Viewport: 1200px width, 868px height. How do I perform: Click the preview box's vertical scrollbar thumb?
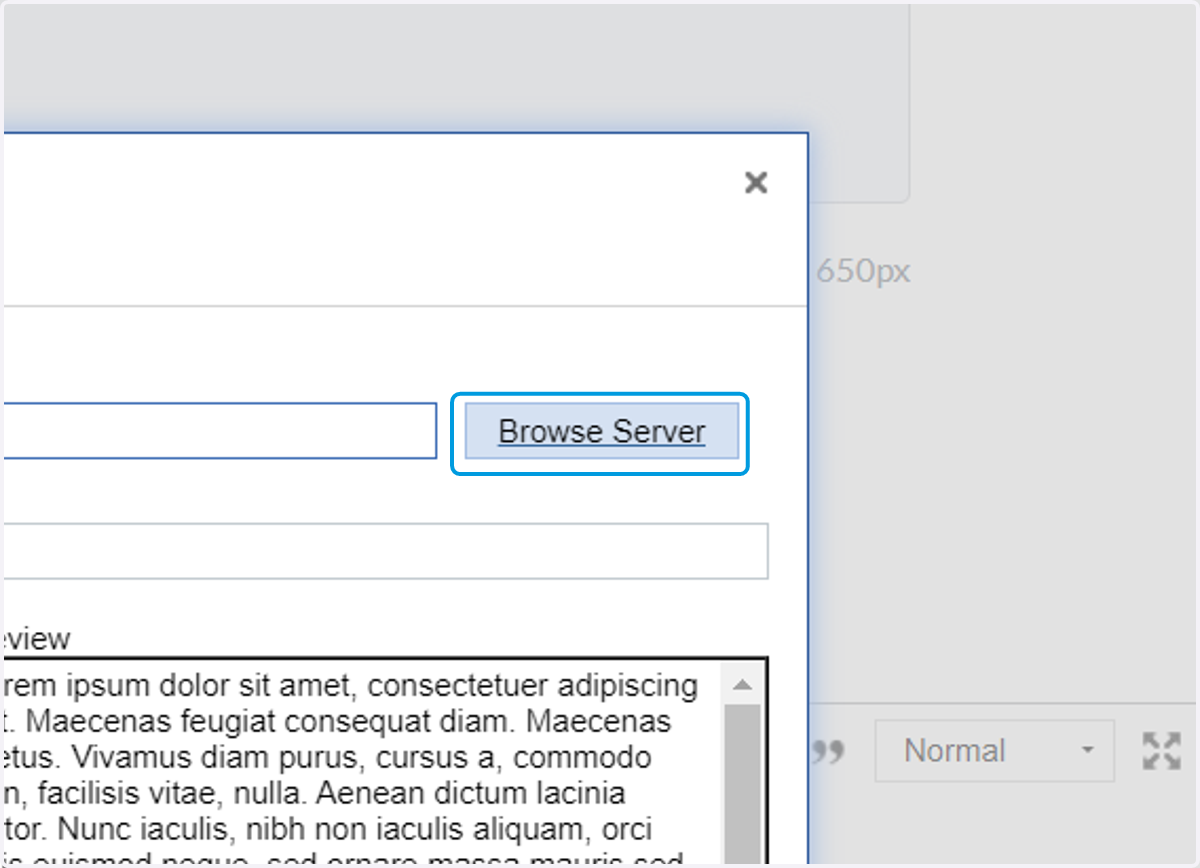pyautogui.click(x=742, y=786)
